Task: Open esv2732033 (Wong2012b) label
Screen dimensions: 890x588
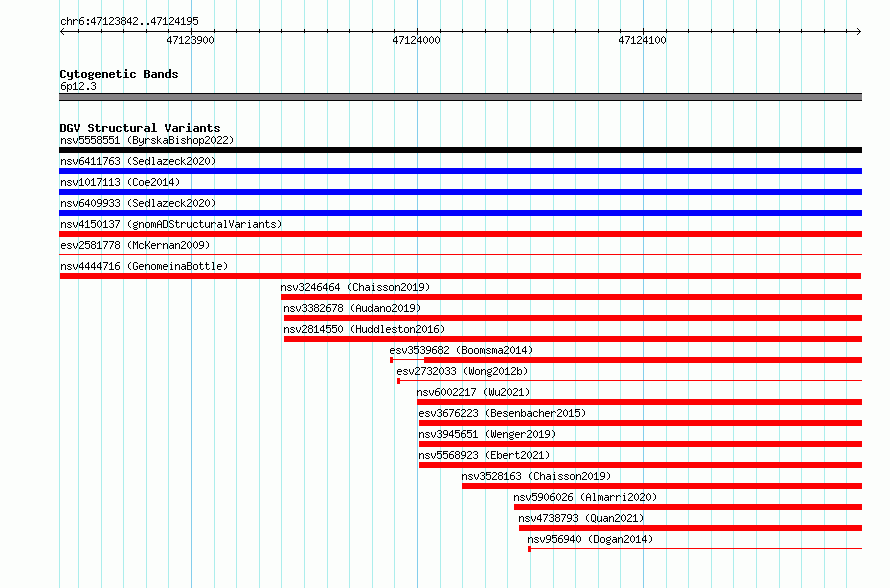Action: click(462, 371)
